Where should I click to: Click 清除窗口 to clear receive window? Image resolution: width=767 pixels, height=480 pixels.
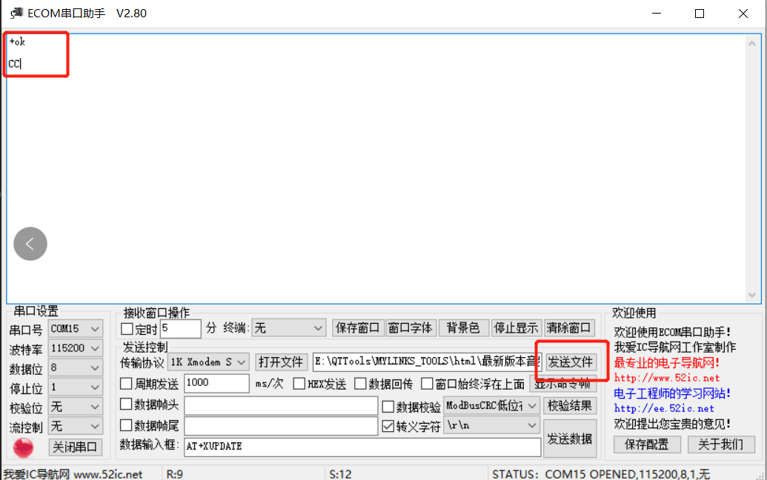(570, 328)
